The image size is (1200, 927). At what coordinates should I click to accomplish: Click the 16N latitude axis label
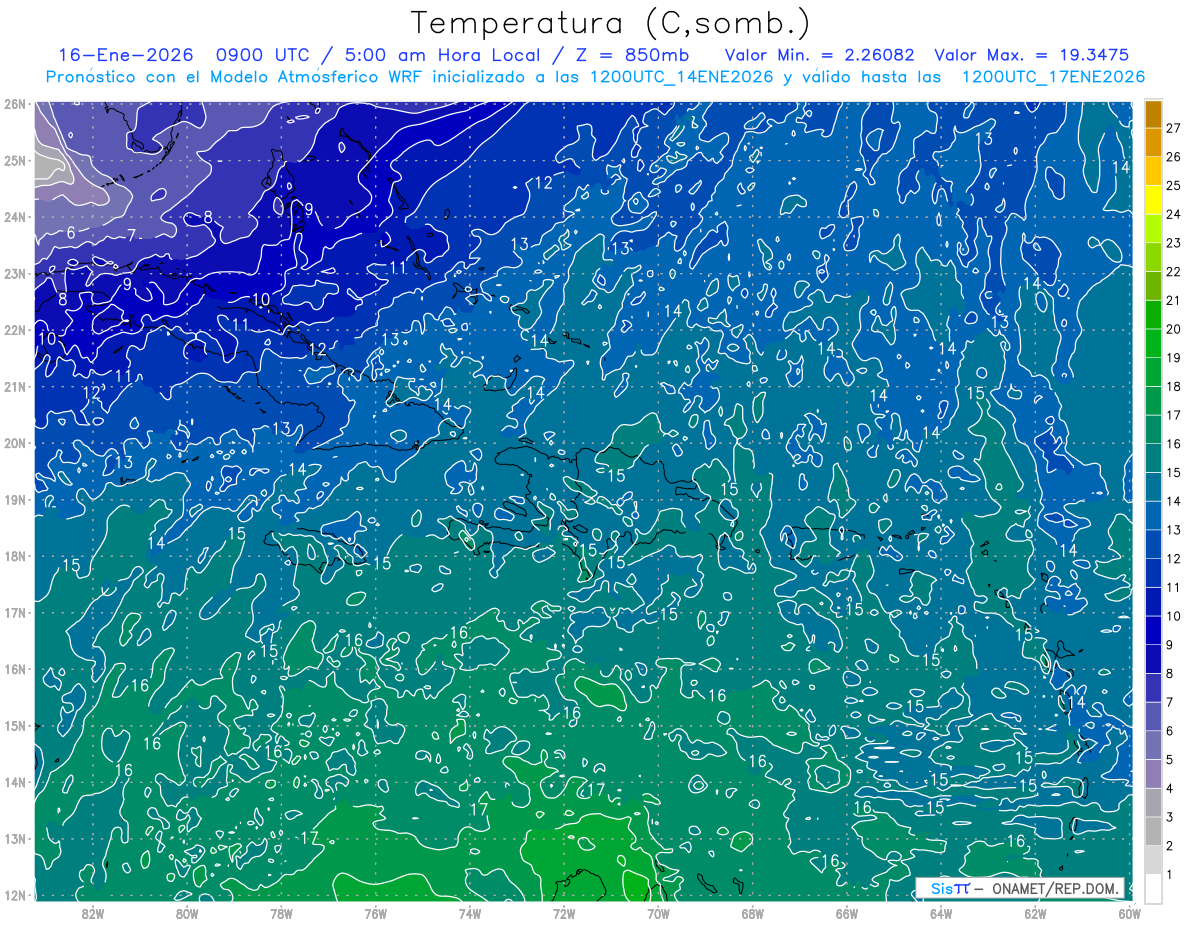[x=14, y=668]
